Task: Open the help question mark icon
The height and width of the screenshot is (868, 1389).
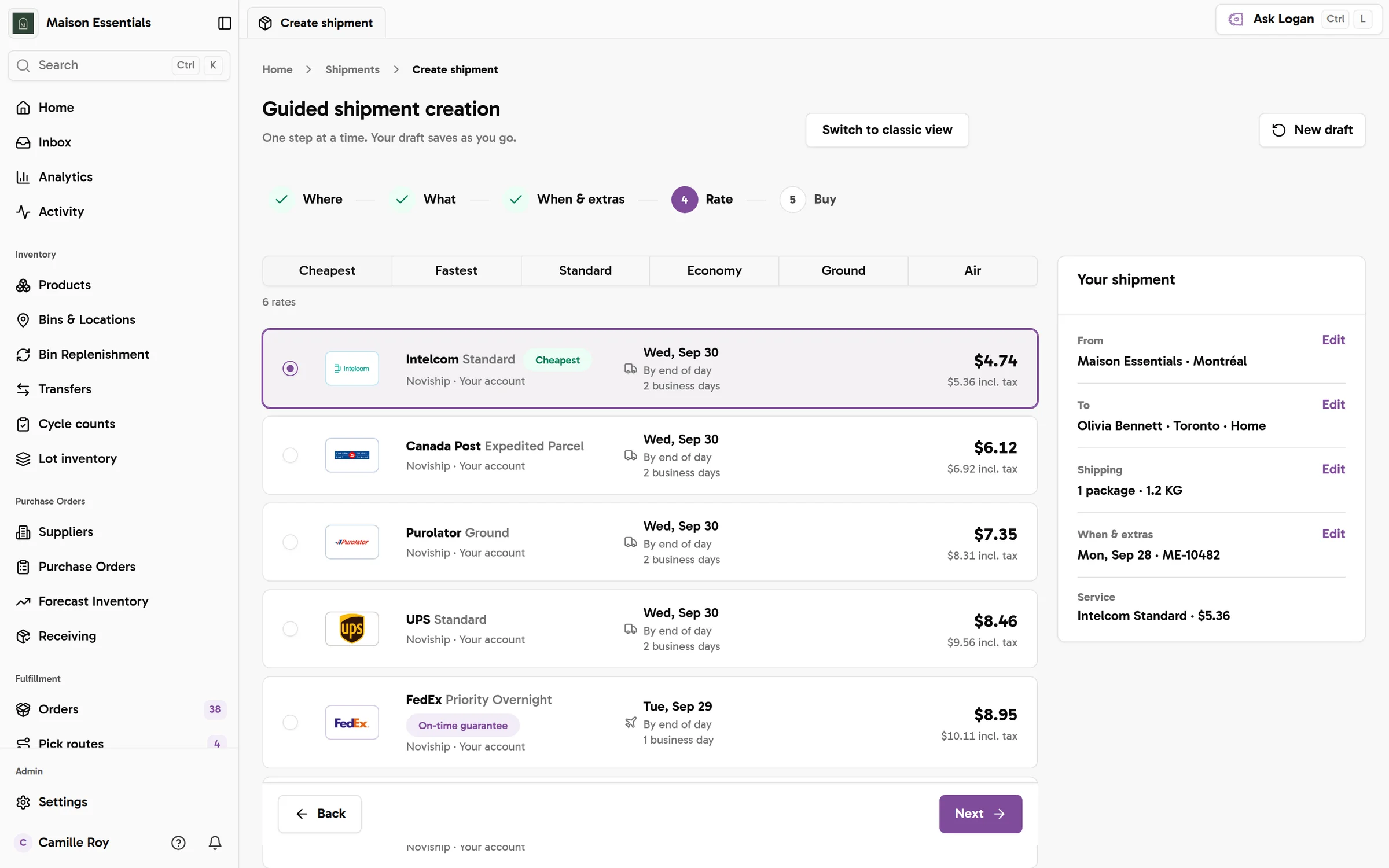Action: point(178,843)
